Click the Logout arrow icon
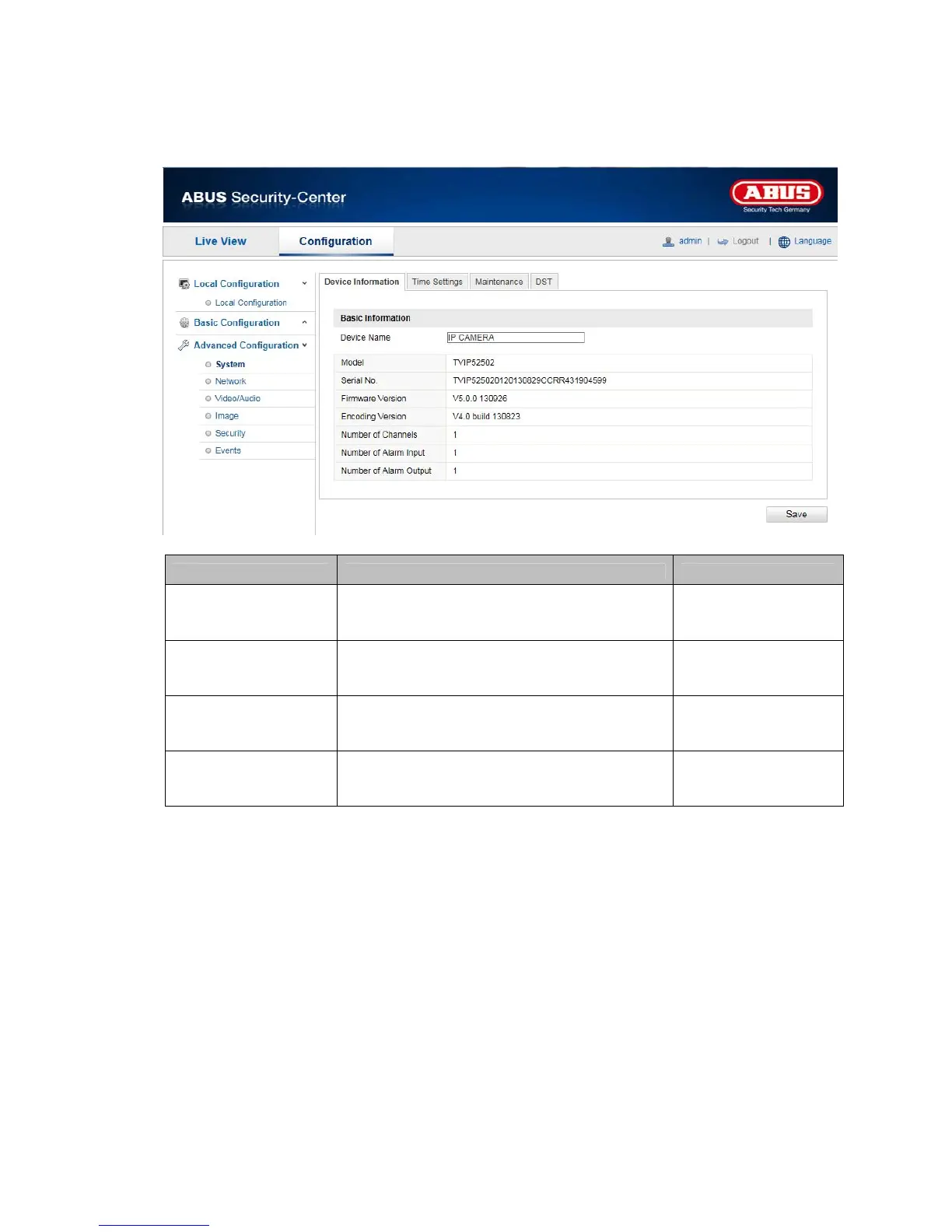Viewport: 952px width, 1232px height. click(x=723, y=242)
